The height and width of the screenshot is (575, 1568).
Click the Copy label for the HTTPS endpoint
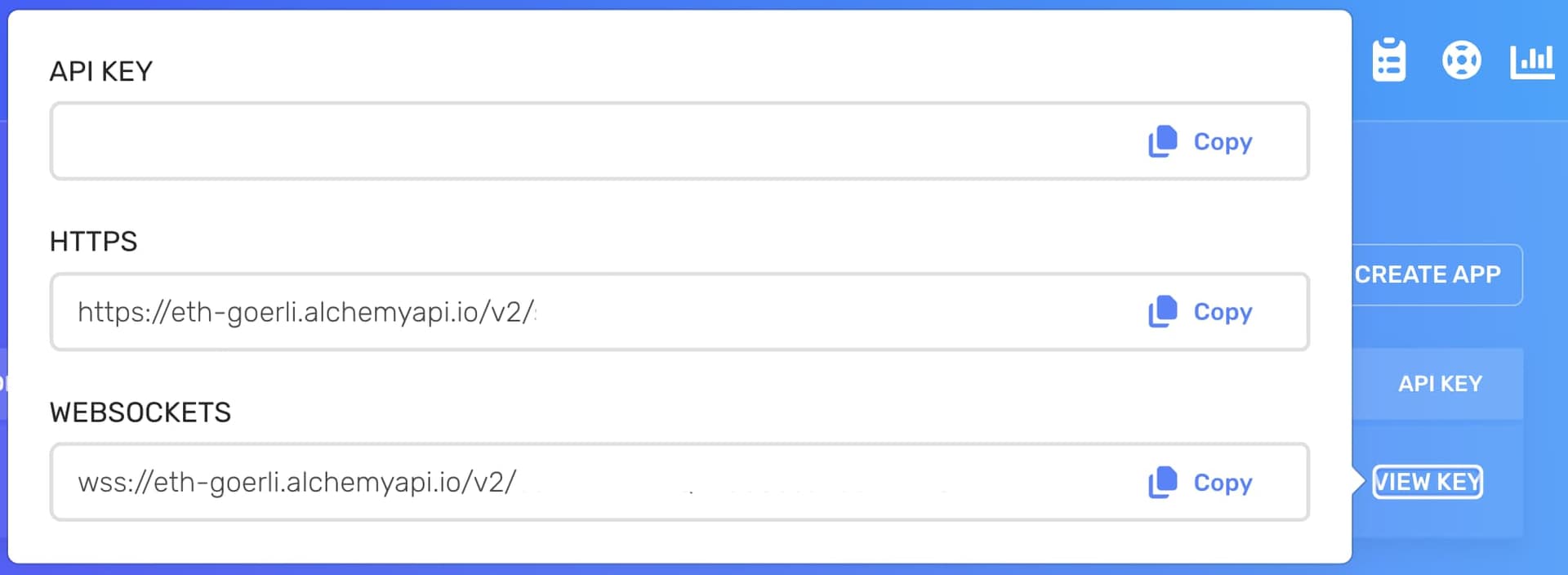click(1221, 311)
